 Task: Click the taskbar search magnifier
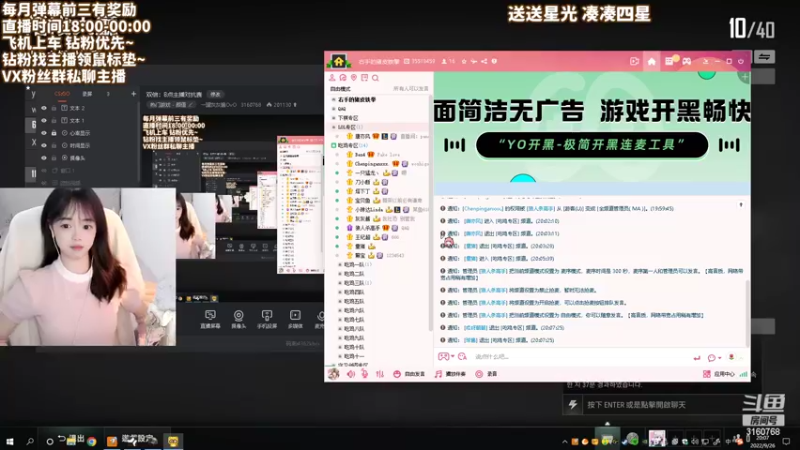pyautogui.click(x=30, y=441)
